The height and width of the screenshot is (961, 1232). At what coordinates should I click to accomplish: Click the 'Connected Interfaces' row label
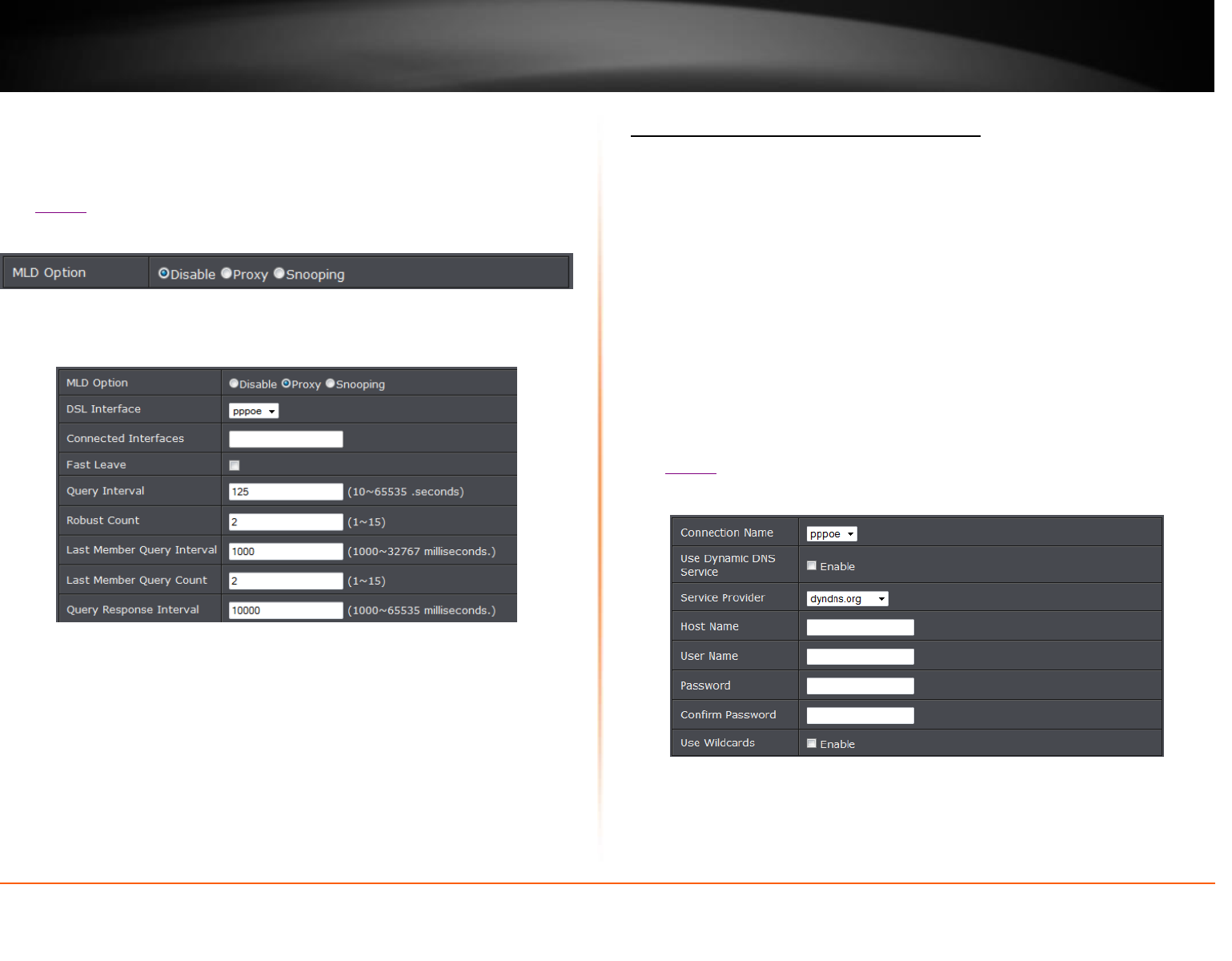(125, 438)
